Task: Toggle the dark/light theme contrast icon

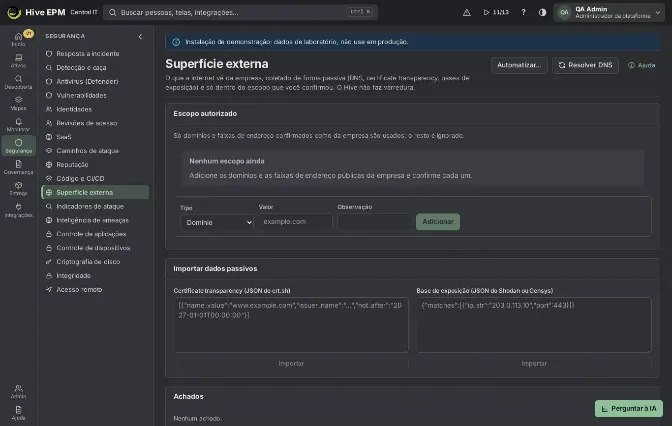Action: pyautogui.click(x=542, y=12)
